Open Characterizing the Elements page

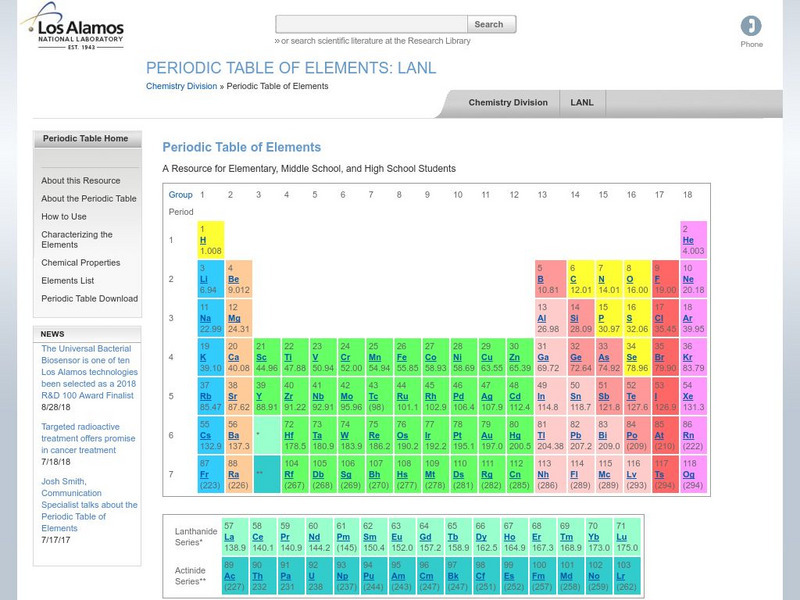click(x=77, y=239)
